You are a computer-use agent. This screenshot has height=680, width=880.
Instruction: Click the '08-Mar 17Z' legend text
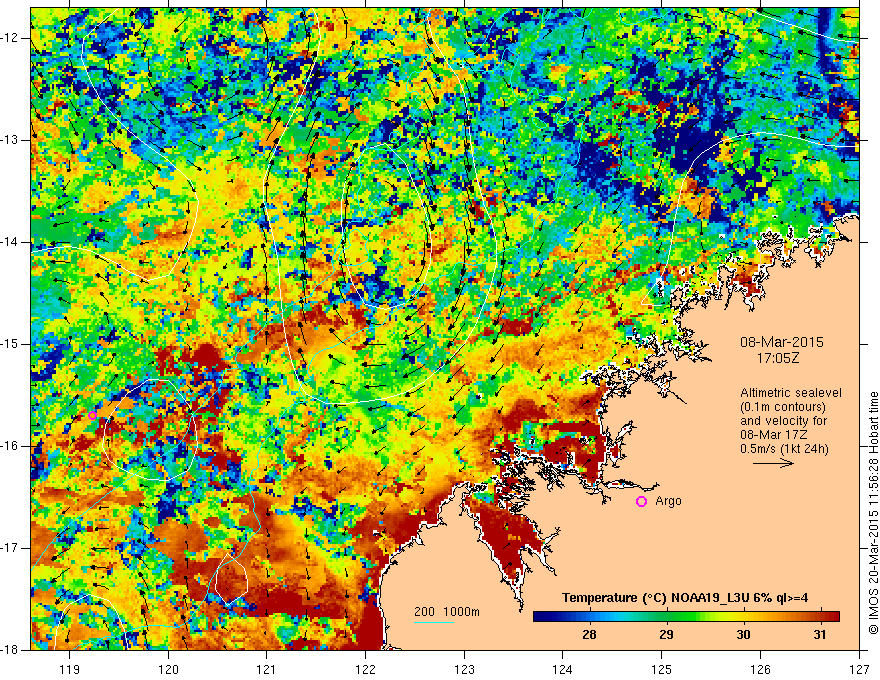772,435
